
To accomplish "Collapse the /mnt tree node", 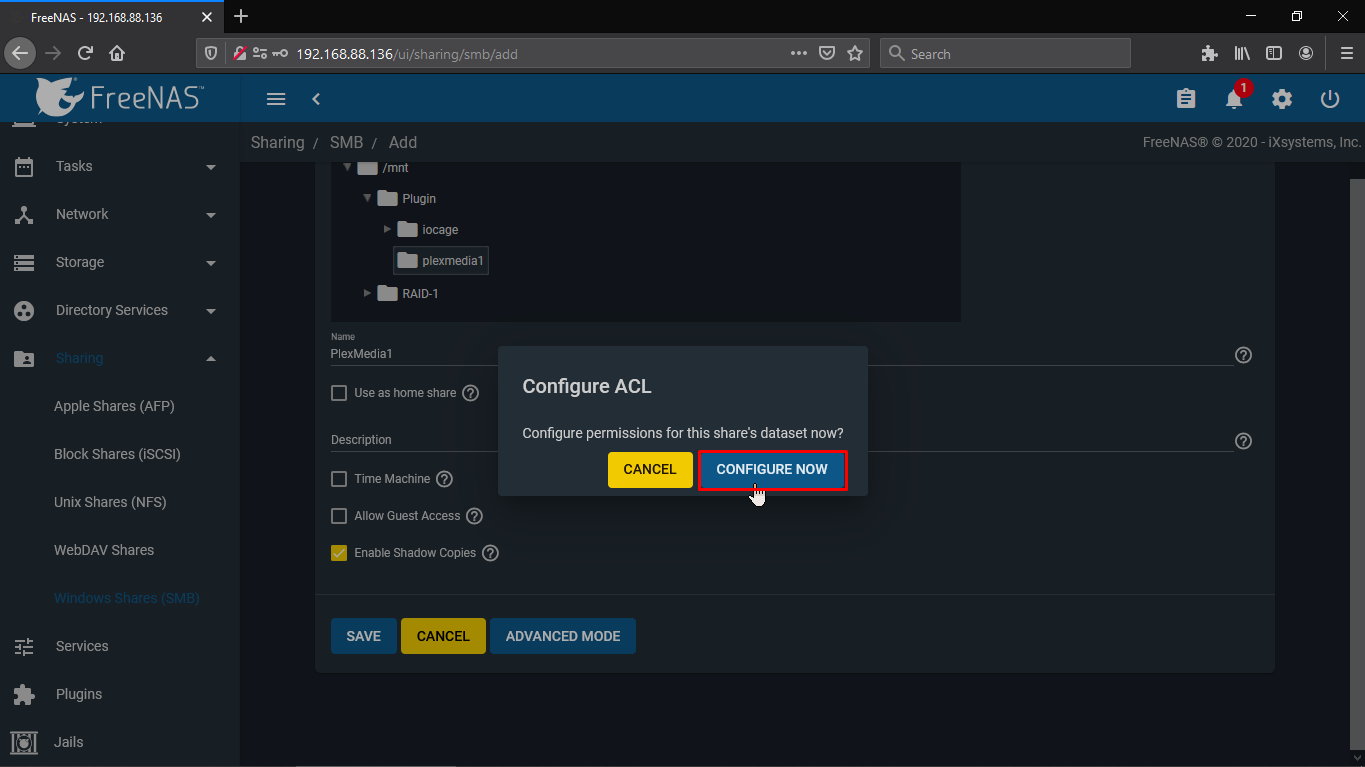I will click(x=348, y=168).
